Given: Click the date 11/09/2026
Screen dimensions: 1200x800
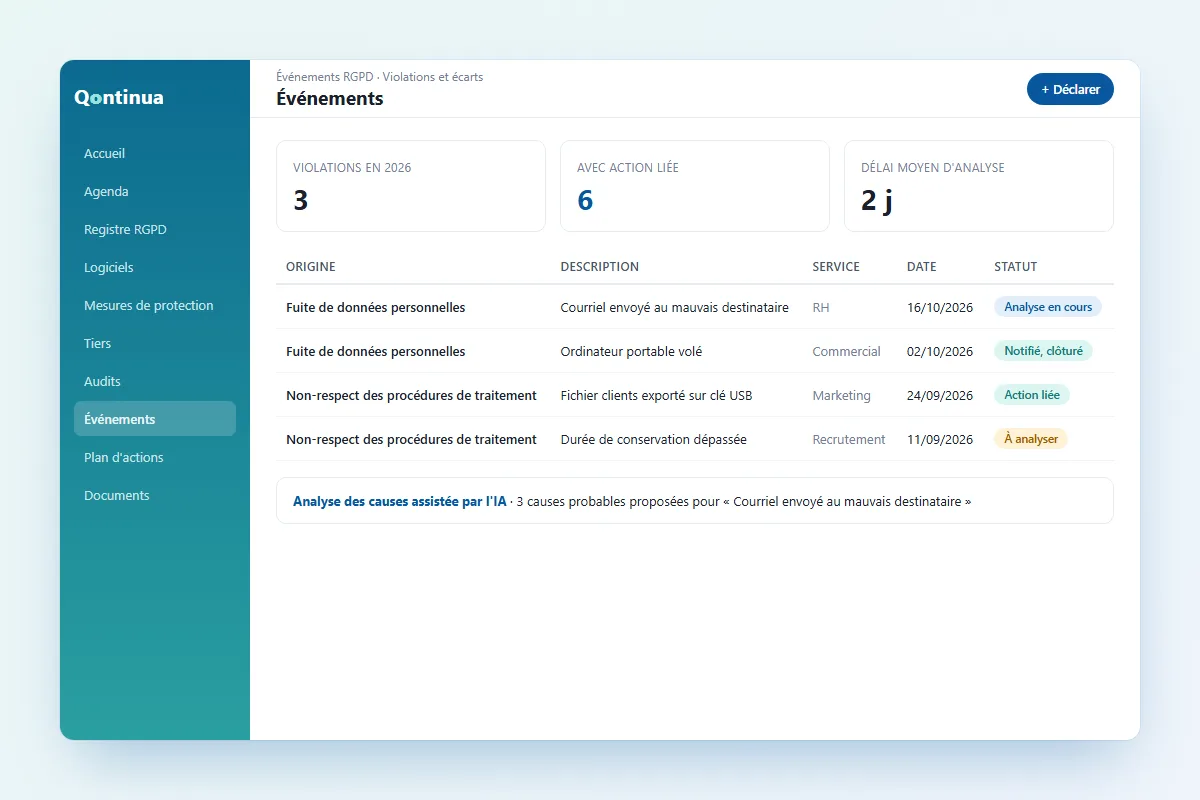Looking at the screenshot, I should 940,440.
